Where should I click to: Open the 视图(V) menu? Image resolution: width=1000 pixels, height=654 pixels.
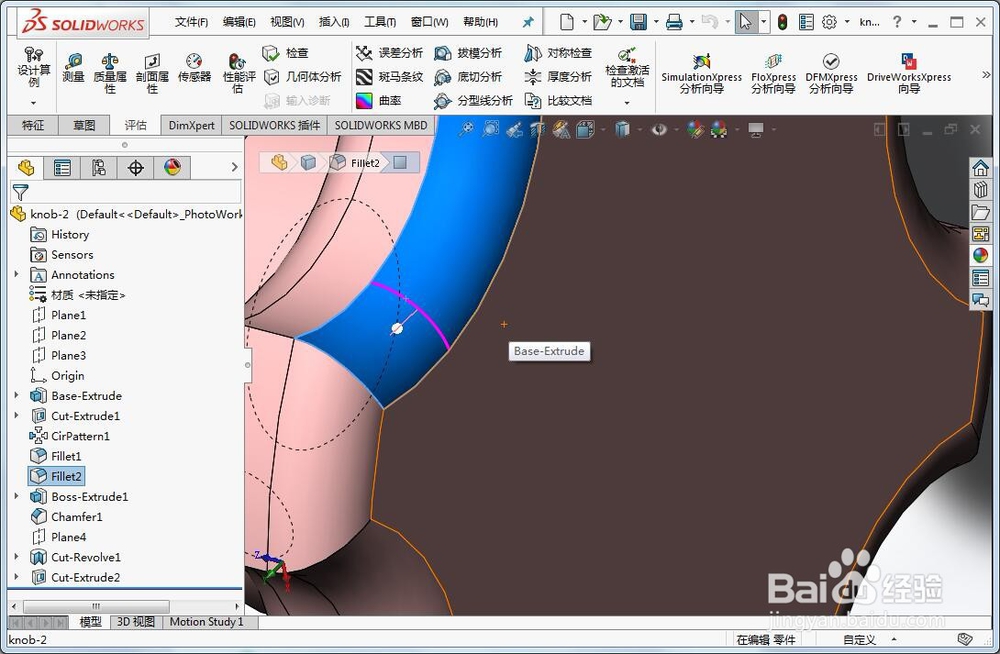[287, 22]
